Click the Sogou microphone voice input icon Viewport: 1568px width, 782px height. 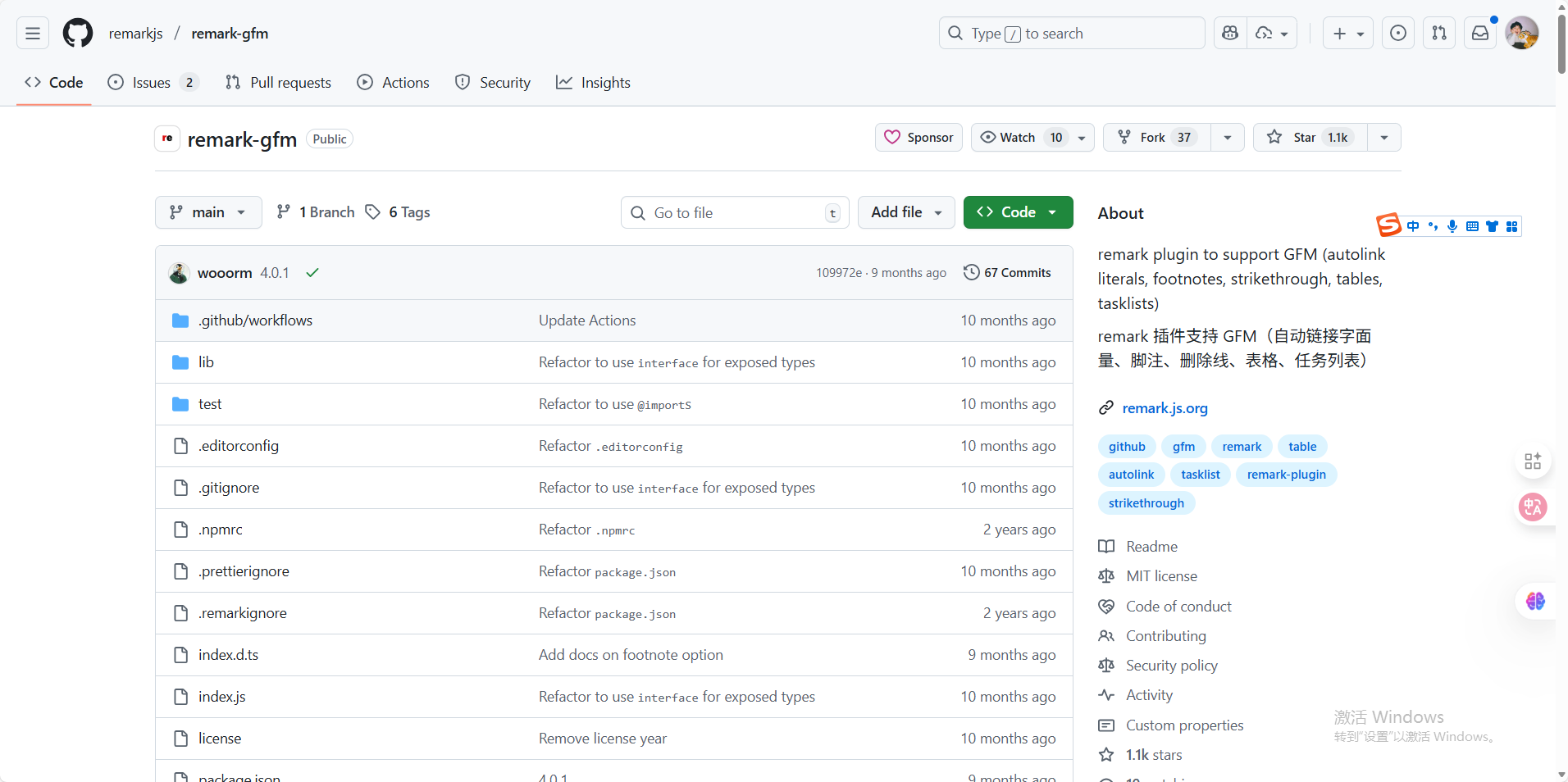[1452, 226]
